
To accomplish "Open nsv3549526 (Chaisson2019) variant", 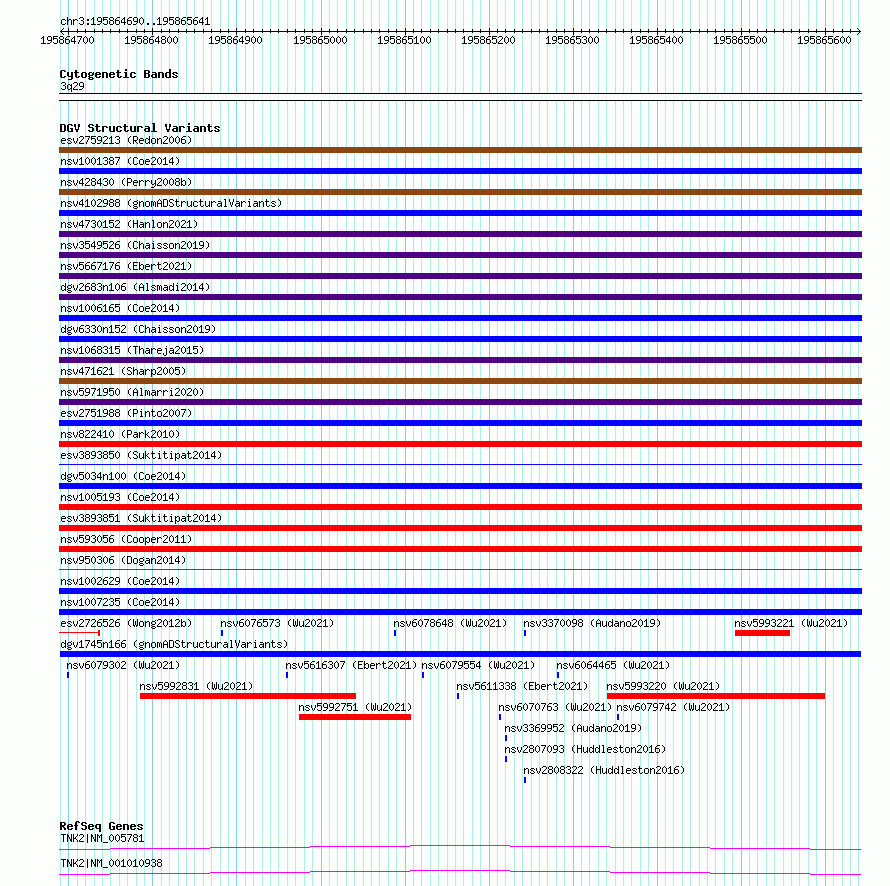I will tap(135, 245).
